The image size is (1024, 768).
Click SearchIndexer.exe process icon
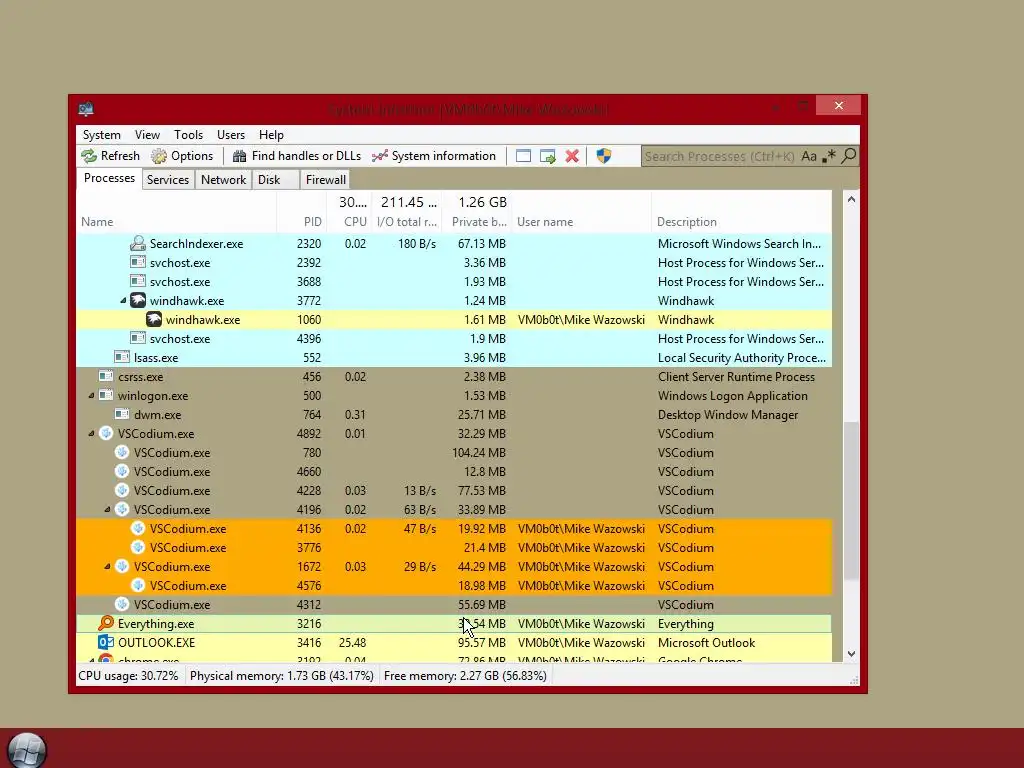click(138, 244)
